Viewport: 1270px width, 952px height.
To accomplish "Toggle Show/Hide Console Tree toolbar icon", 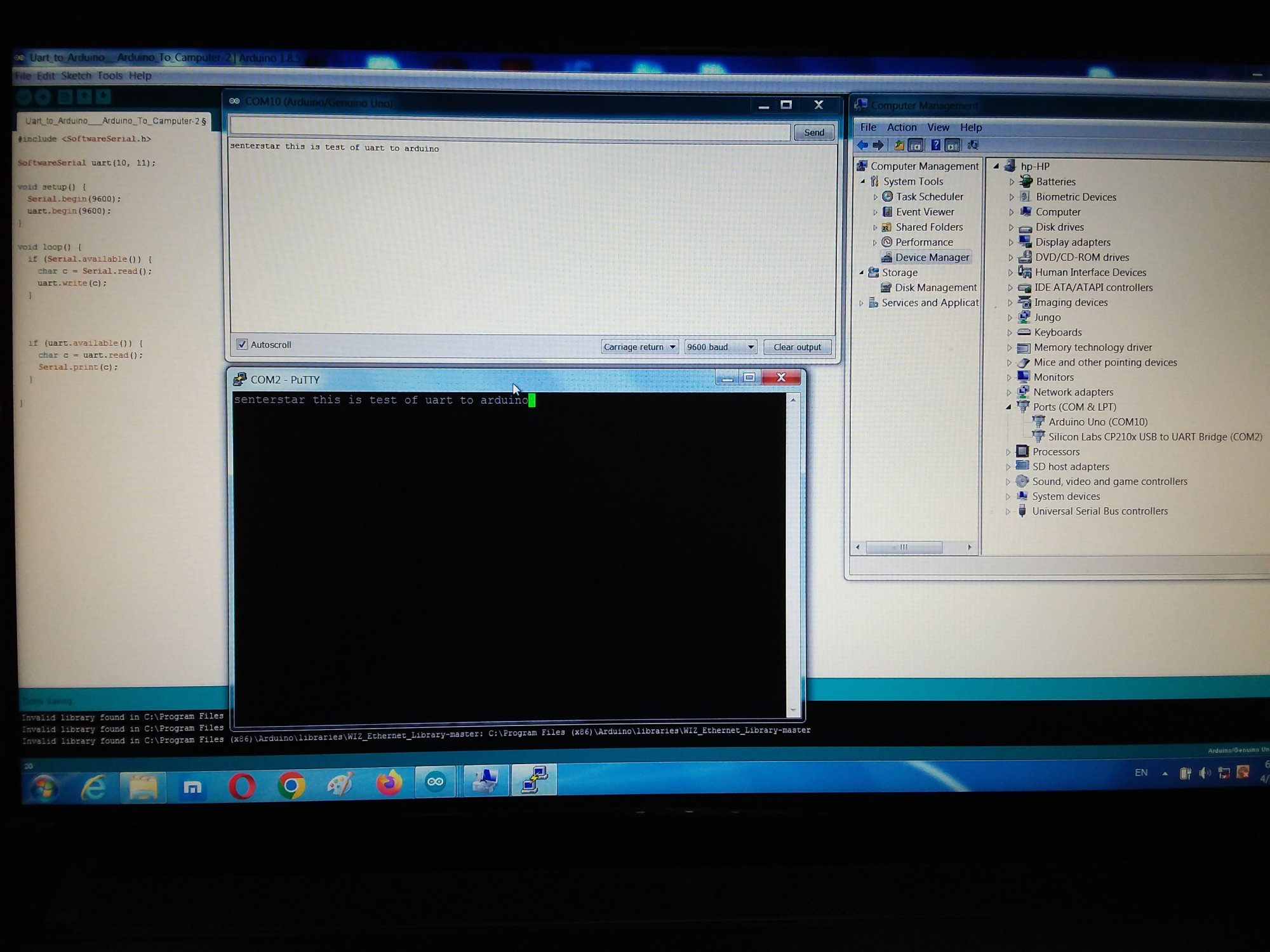I will point(916,145).
